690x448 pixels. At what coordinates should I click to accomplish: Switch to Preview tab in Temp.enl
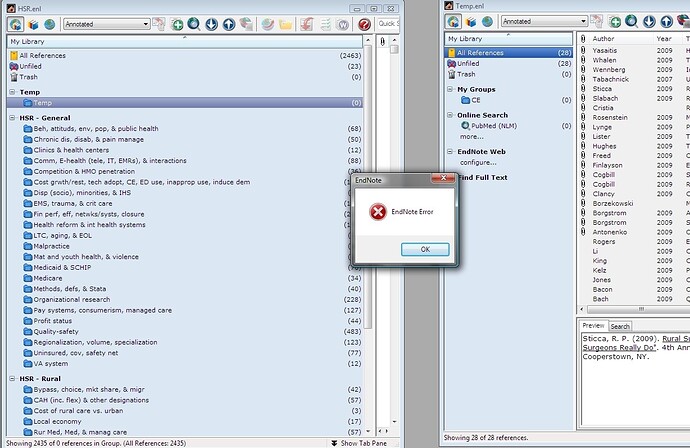click(593, 326)
